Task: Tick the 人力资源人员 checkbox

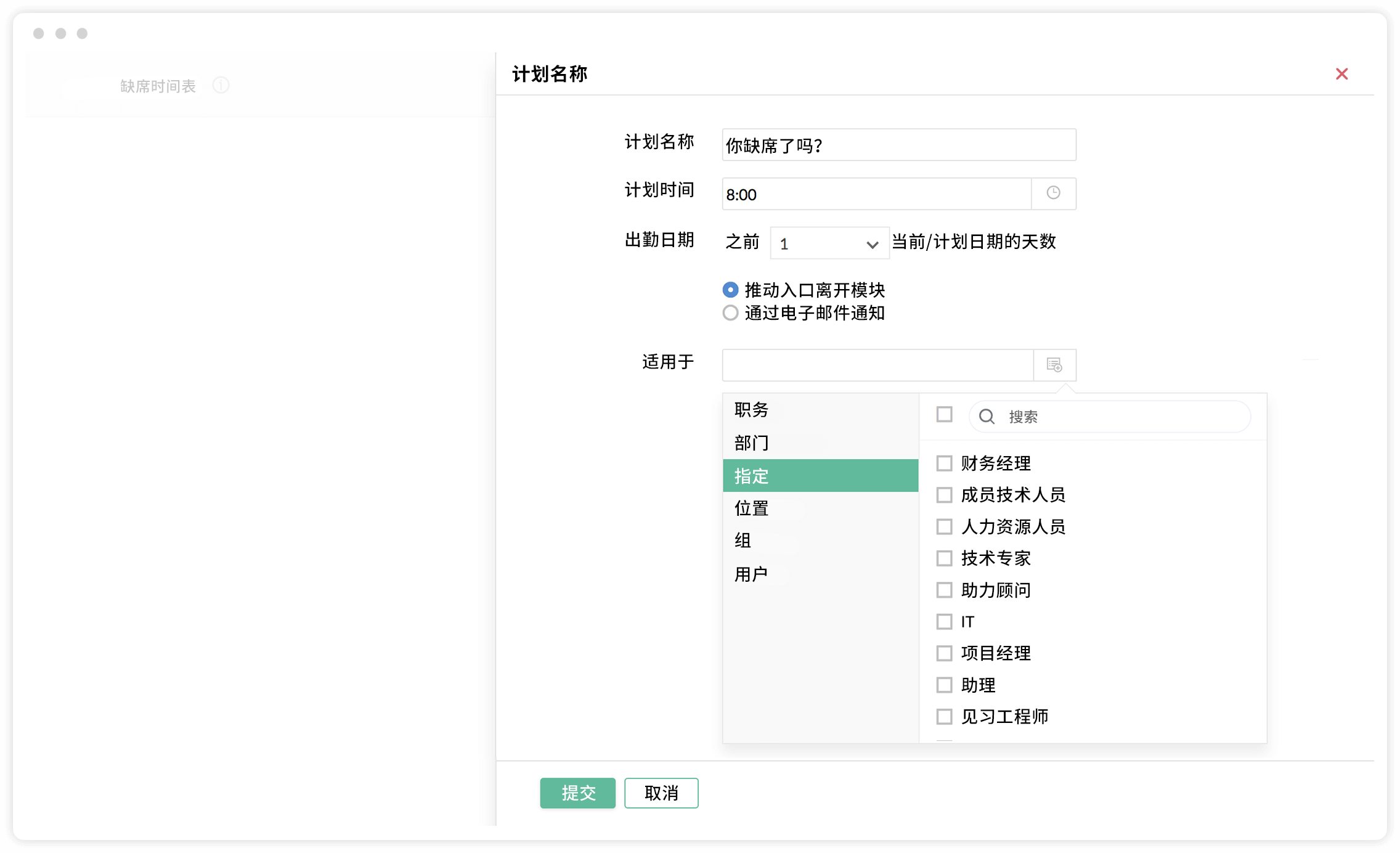Action: click(944, 526)
